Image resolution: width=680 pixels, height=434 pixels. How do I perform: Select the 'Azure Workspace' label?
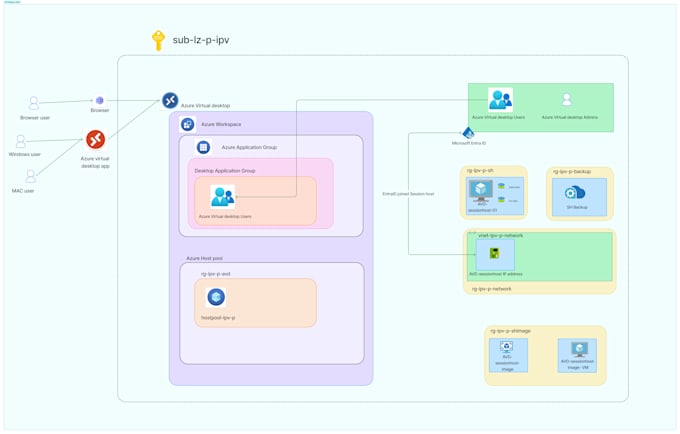[x=221, y=124]
